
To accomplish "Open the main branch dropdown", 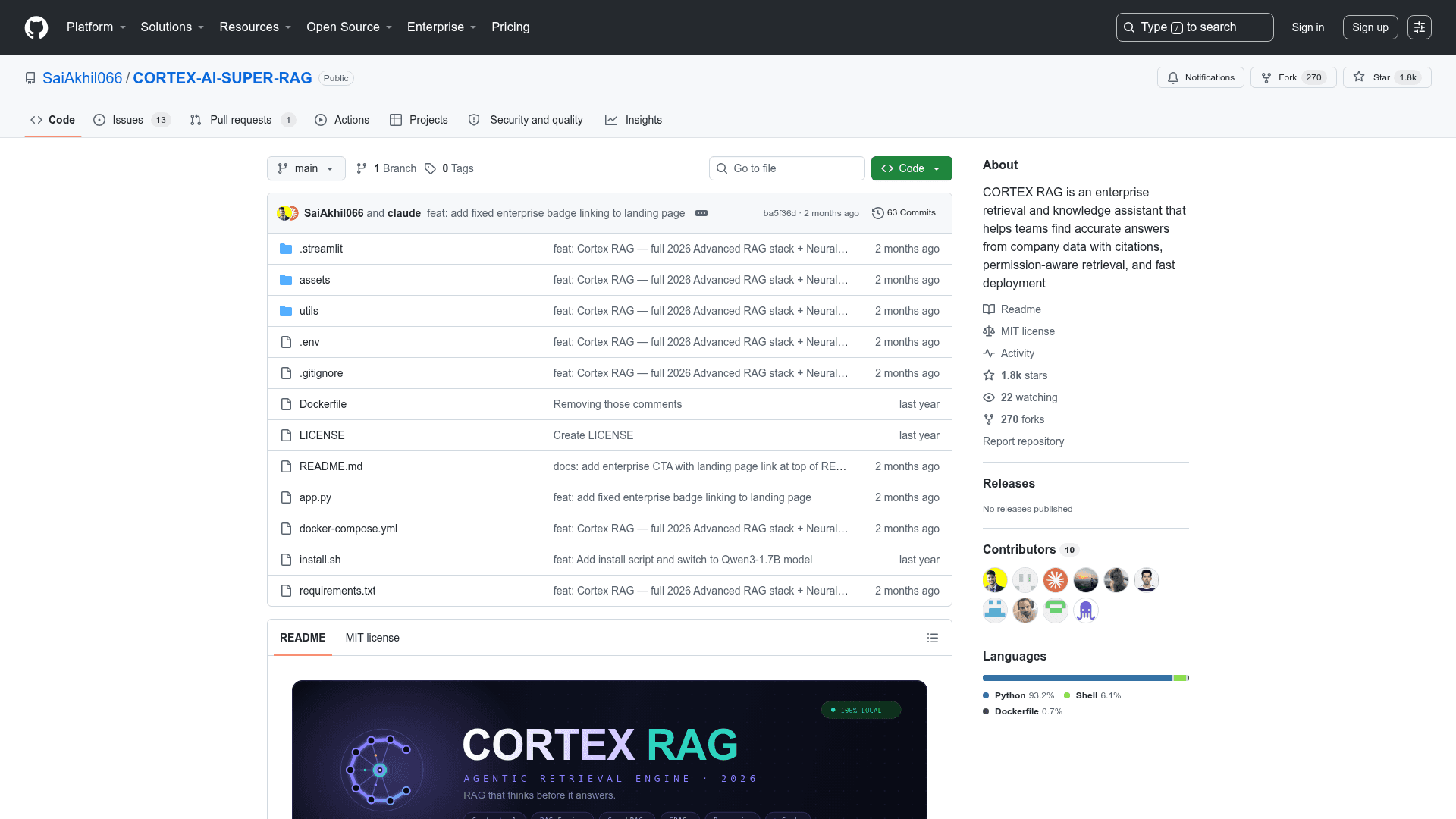I will [306, 168].
